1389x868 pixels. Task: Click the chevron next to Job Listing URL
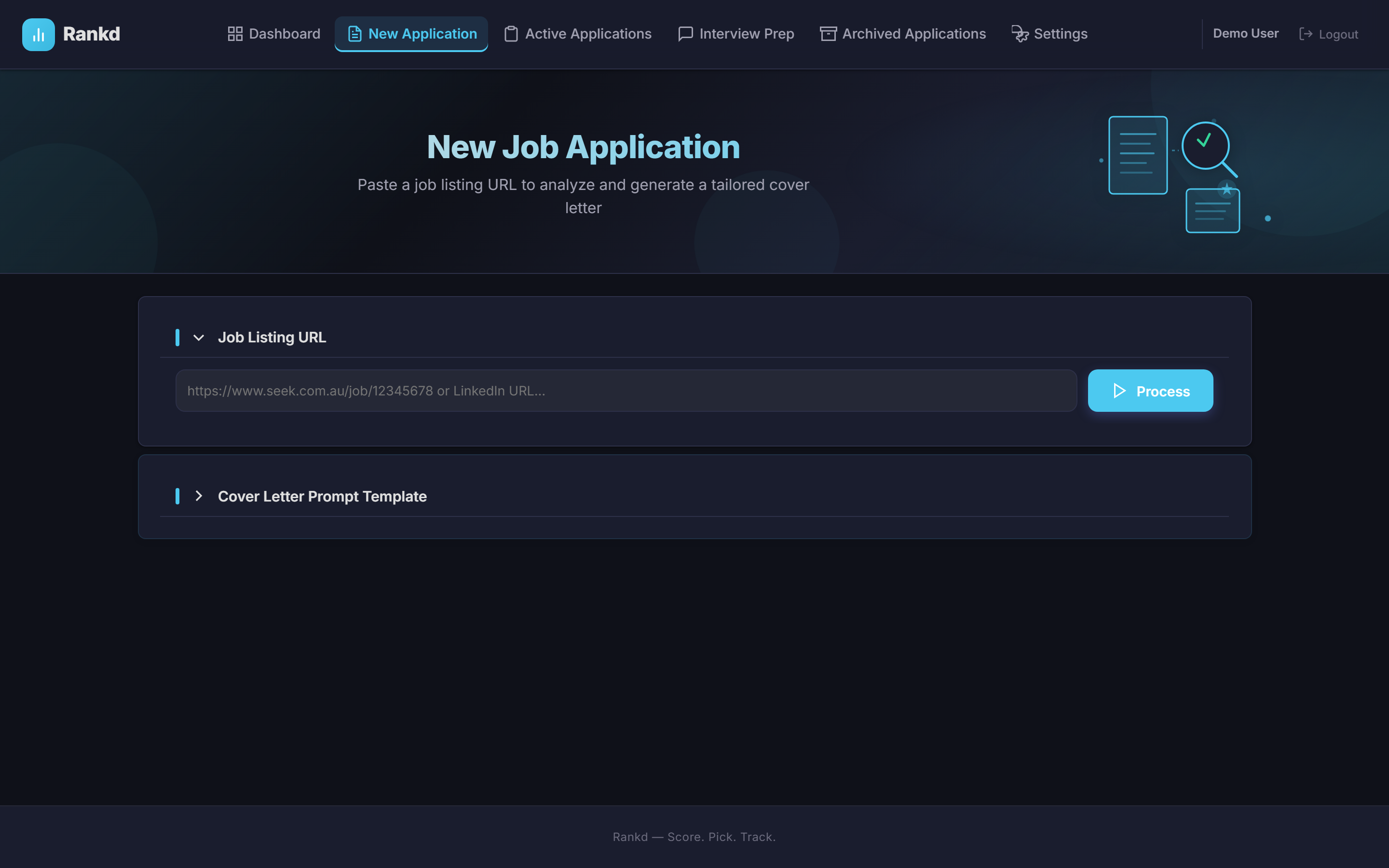[x=199, y=338]
